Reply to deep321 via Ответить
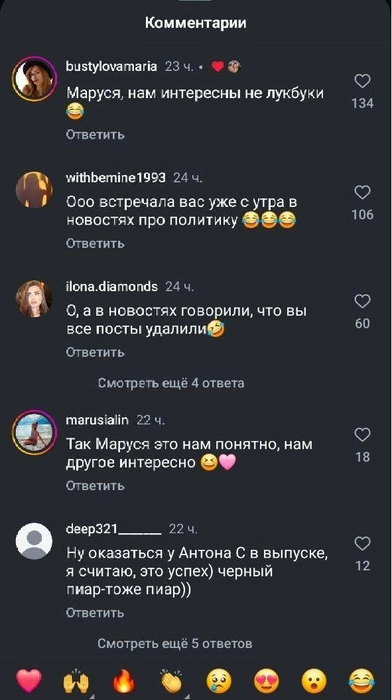Screen dimensions: 392x700 point(95,613)
